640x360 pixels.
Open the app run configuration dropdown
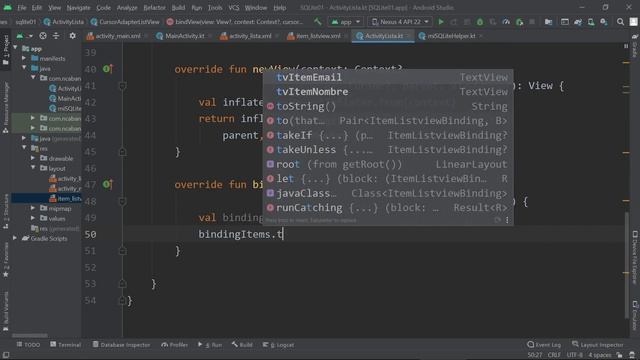(345, 22)
